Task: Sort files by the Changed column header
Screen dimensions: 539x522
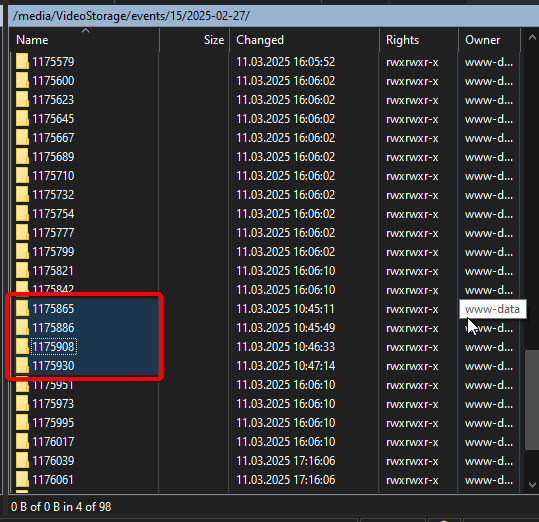Action: point(304,40)
